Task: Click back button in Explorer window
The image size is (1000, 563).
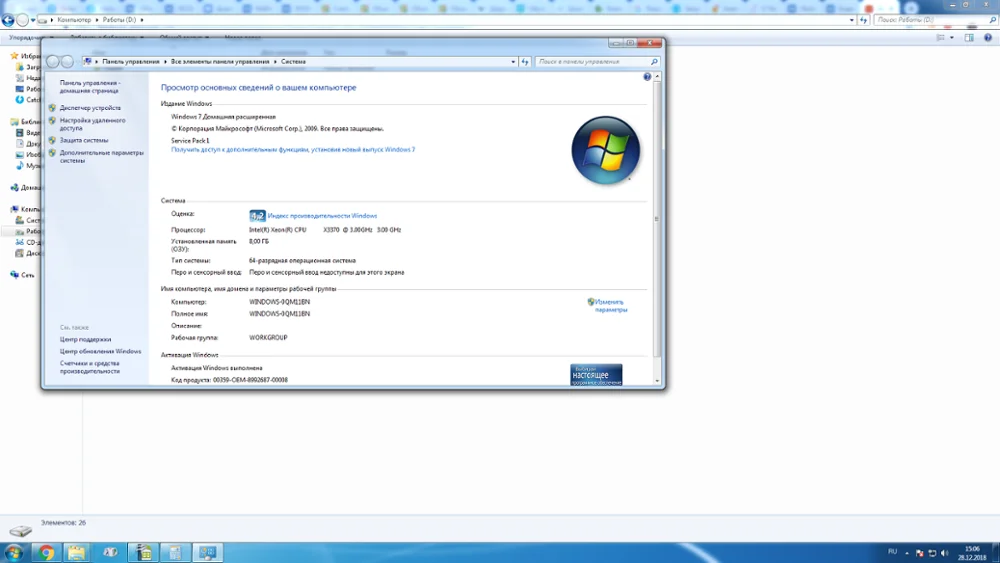Action: 8,20
